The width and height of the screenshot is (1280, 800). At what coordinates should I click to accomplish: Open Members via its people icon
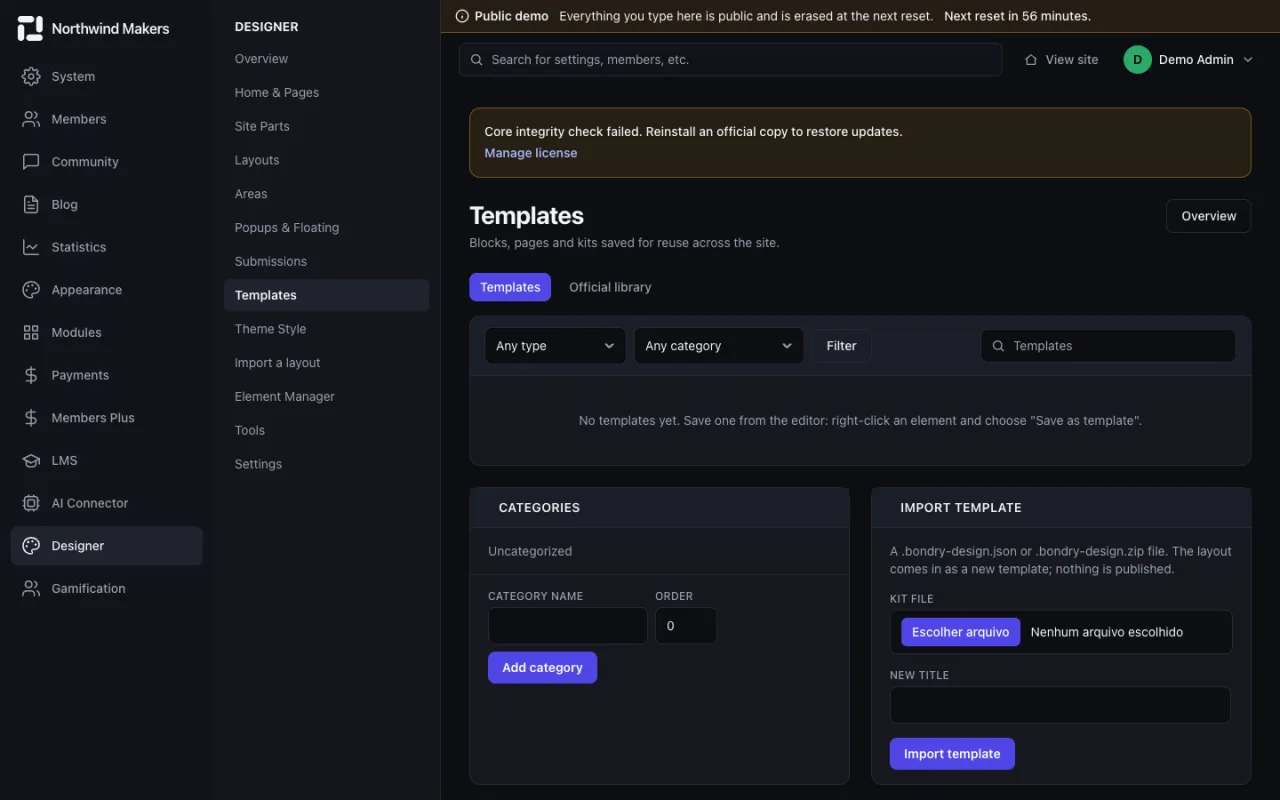31,119
